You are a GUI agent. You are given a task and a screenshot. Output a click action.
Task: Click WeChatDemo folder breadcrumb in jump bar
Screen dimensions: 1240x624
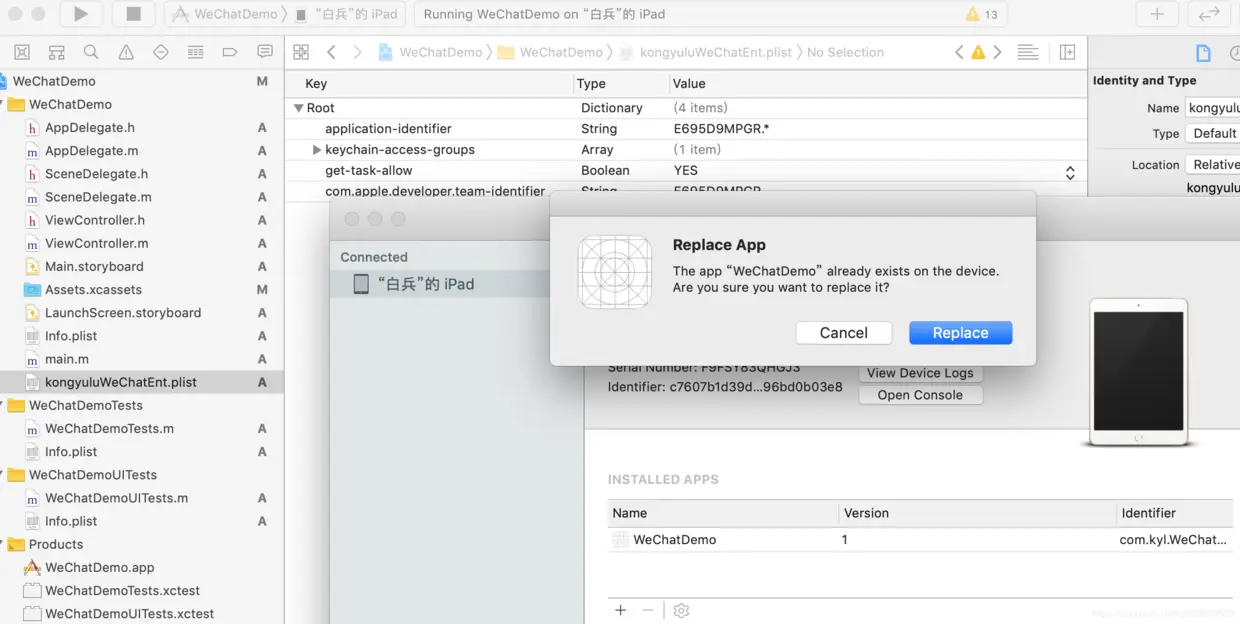[551, 52]
